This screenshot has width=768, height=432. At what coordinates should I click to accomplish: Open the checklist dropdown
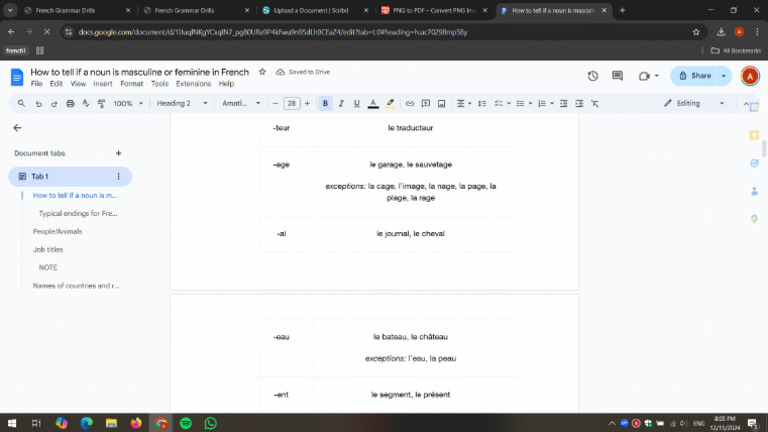(x=502, y=103)
